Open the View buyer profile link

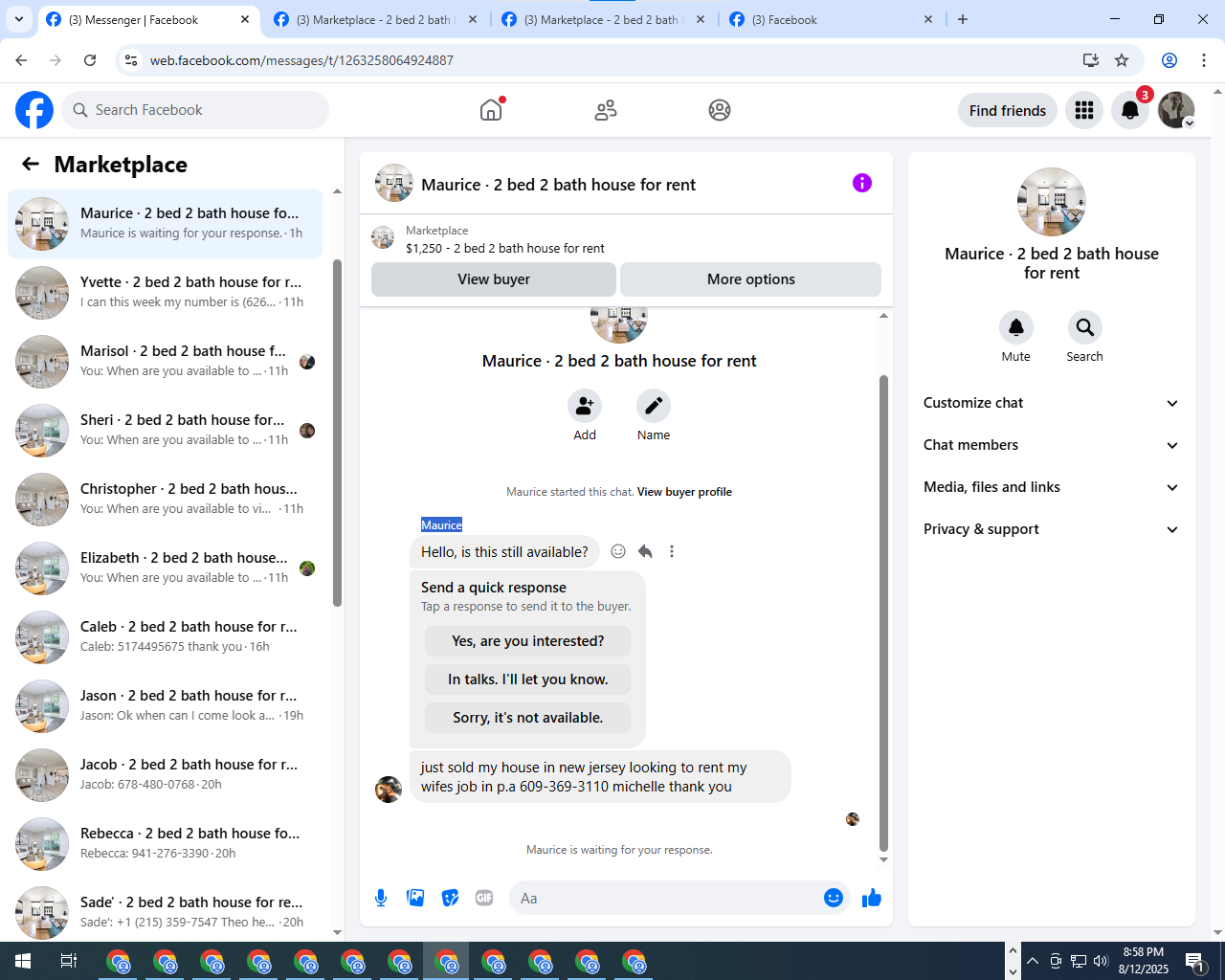pos(684,492)
